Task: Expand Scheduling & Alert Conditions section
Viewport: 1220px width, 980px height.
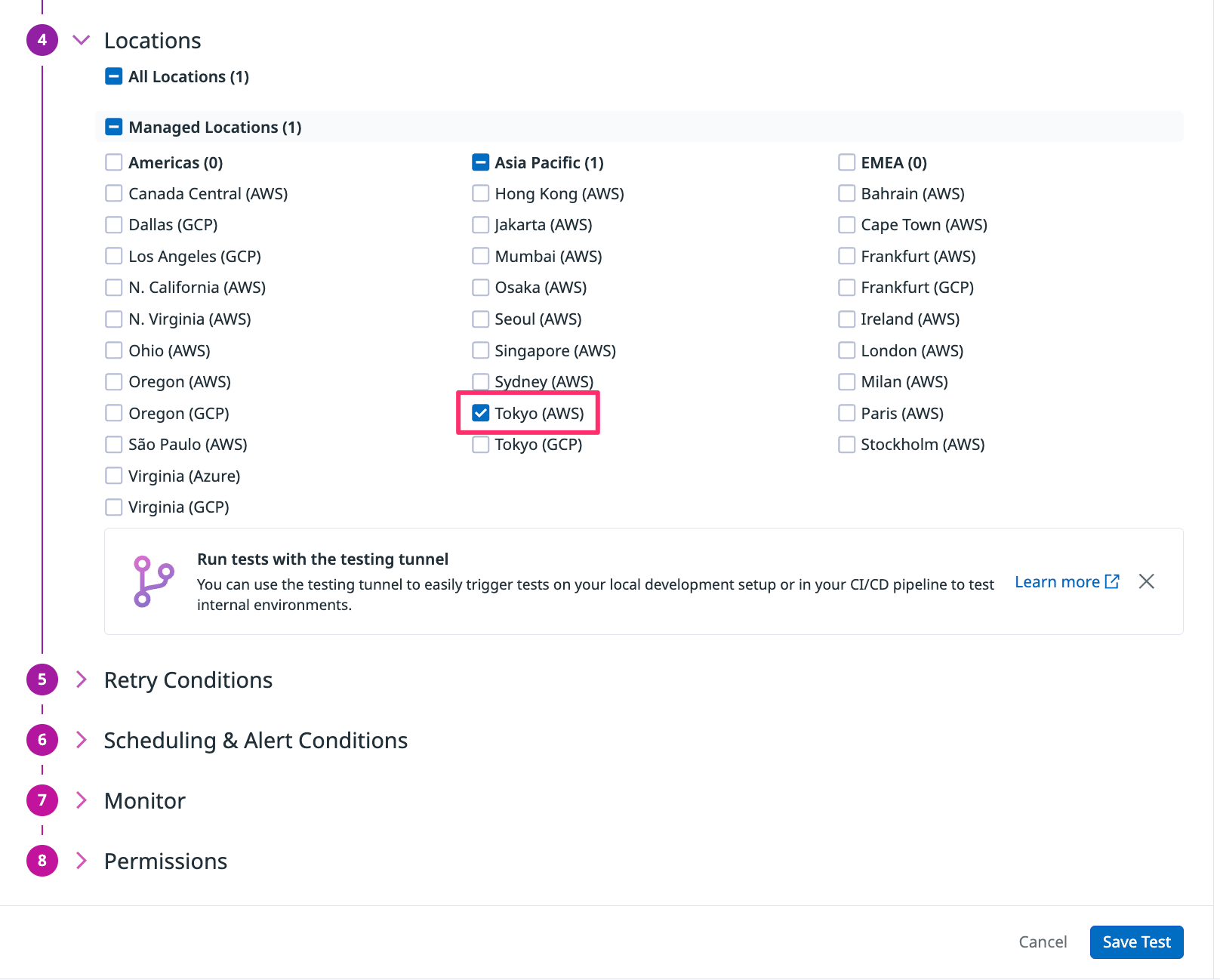Action: [x=82, y=740]
